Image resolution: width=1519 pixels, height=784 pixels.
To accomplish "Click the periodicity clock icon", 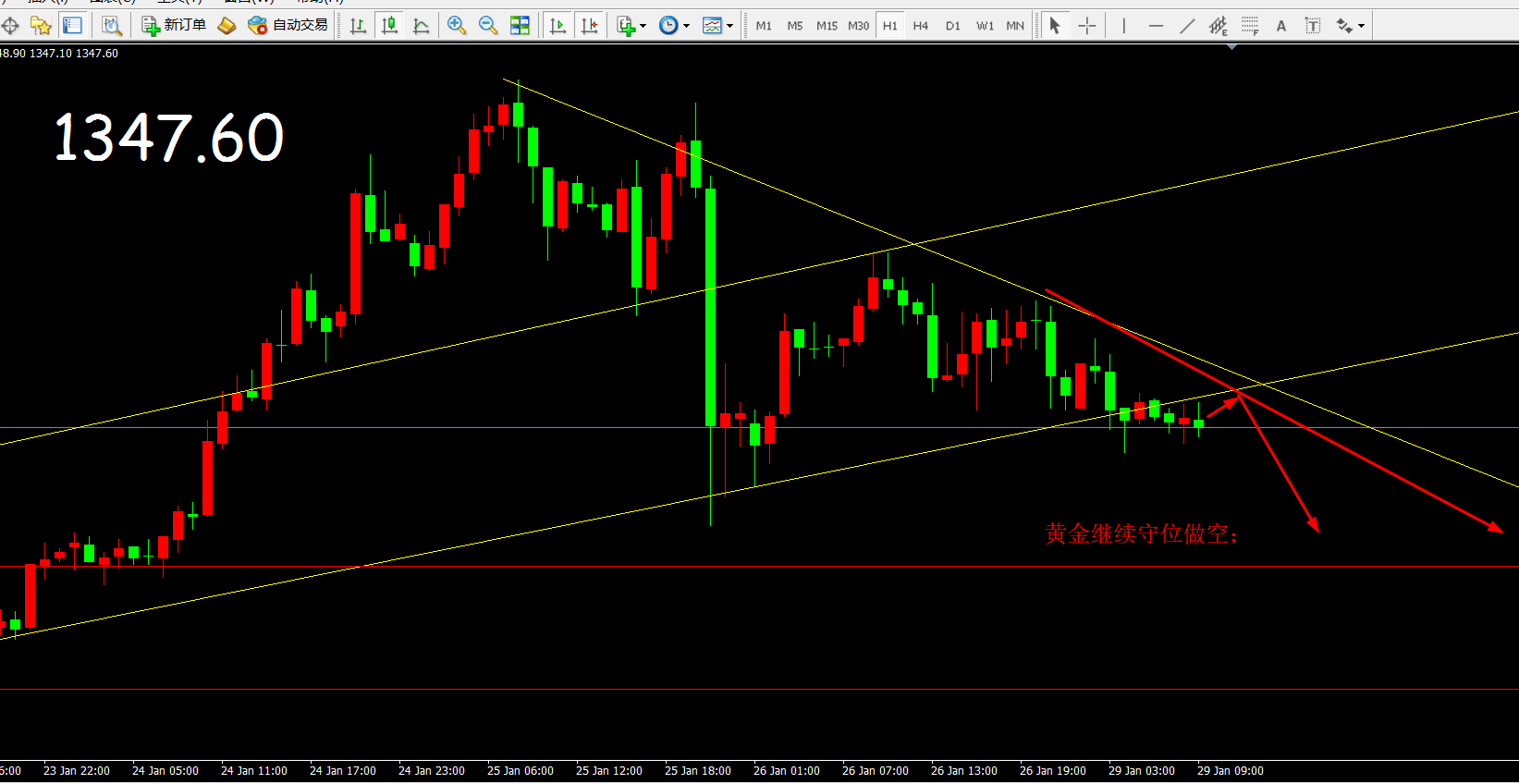I will coord(668,26).
